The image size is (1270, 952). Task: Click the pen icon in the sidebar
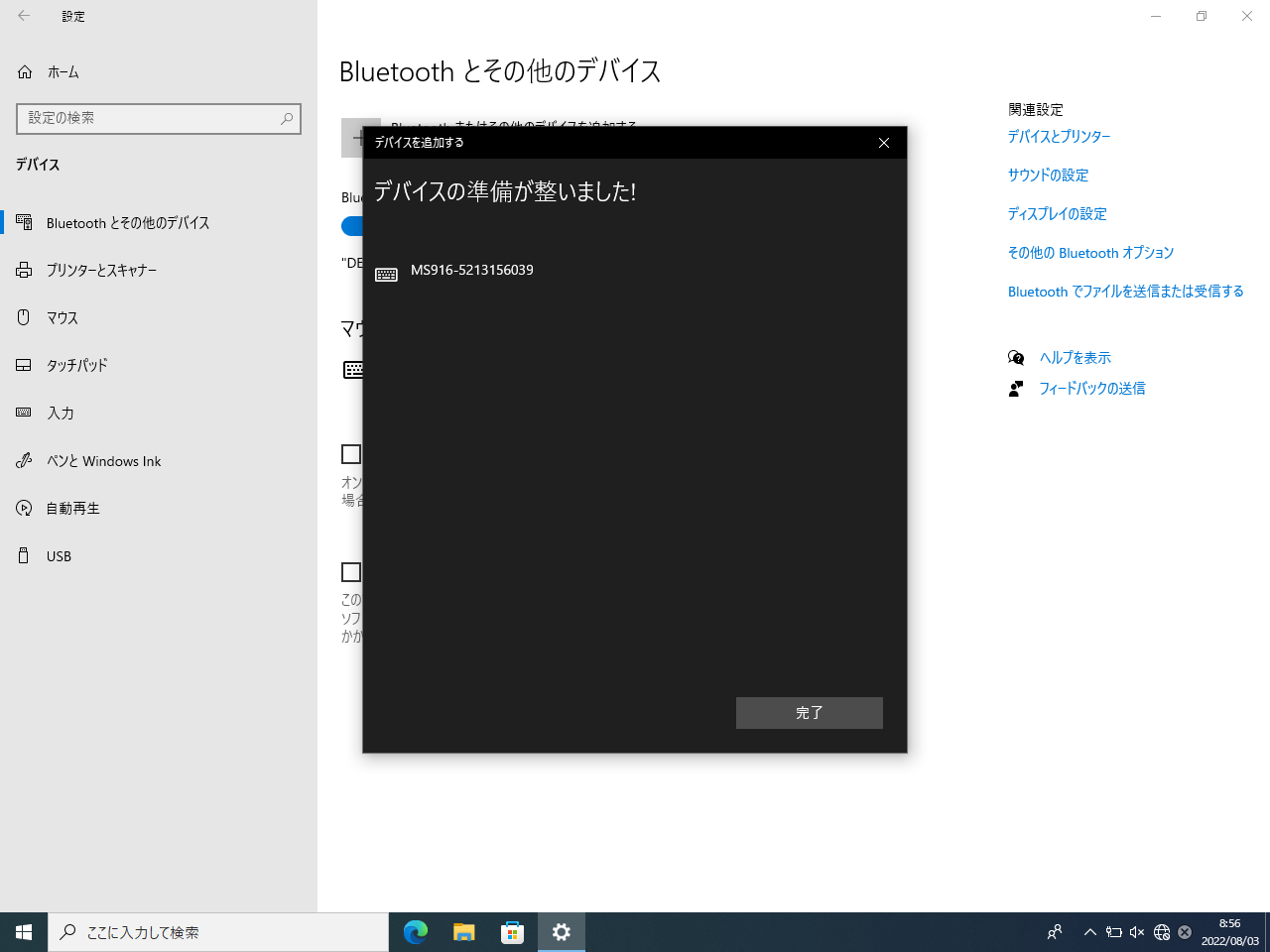tap(25, 460)
